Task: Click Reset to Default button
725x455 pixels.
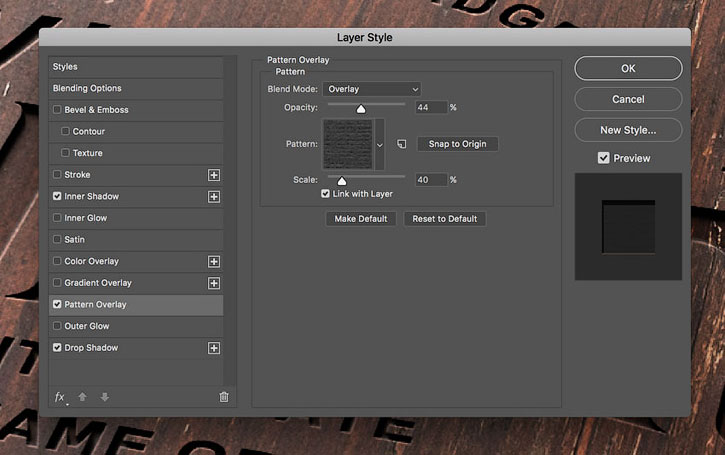Action: click(x=444, y=219)
